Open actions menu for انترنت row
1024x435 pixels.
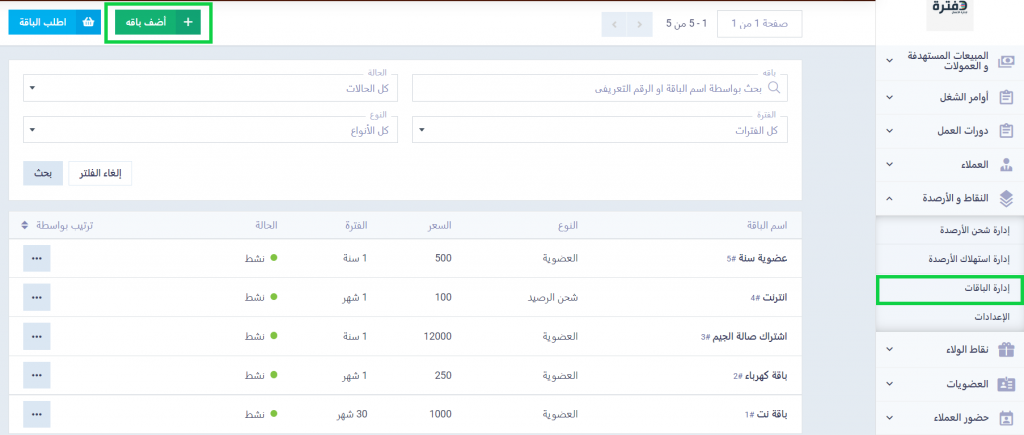(37, 297)
